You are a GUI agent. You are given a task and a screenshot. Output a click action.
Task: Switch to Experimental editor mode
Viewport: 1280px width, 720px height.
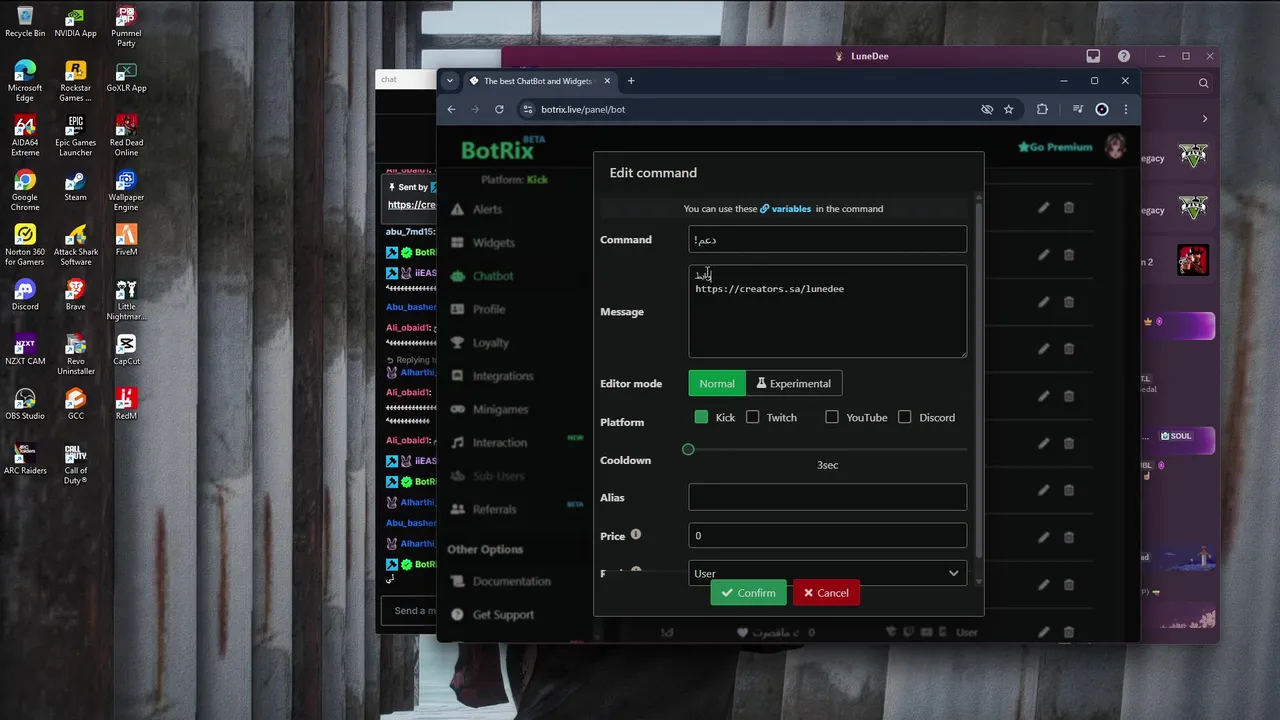point(793,383)
